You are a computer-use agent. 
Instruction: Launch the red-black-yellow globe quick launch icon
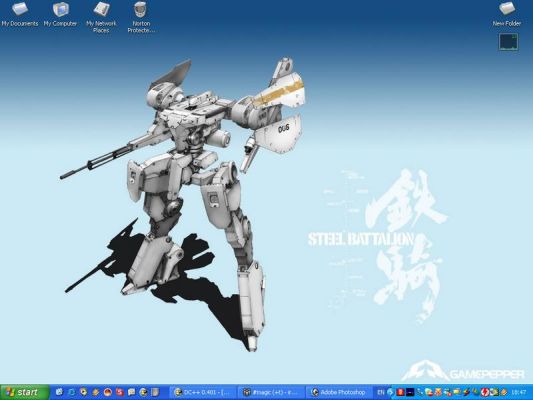pos(108,392)
